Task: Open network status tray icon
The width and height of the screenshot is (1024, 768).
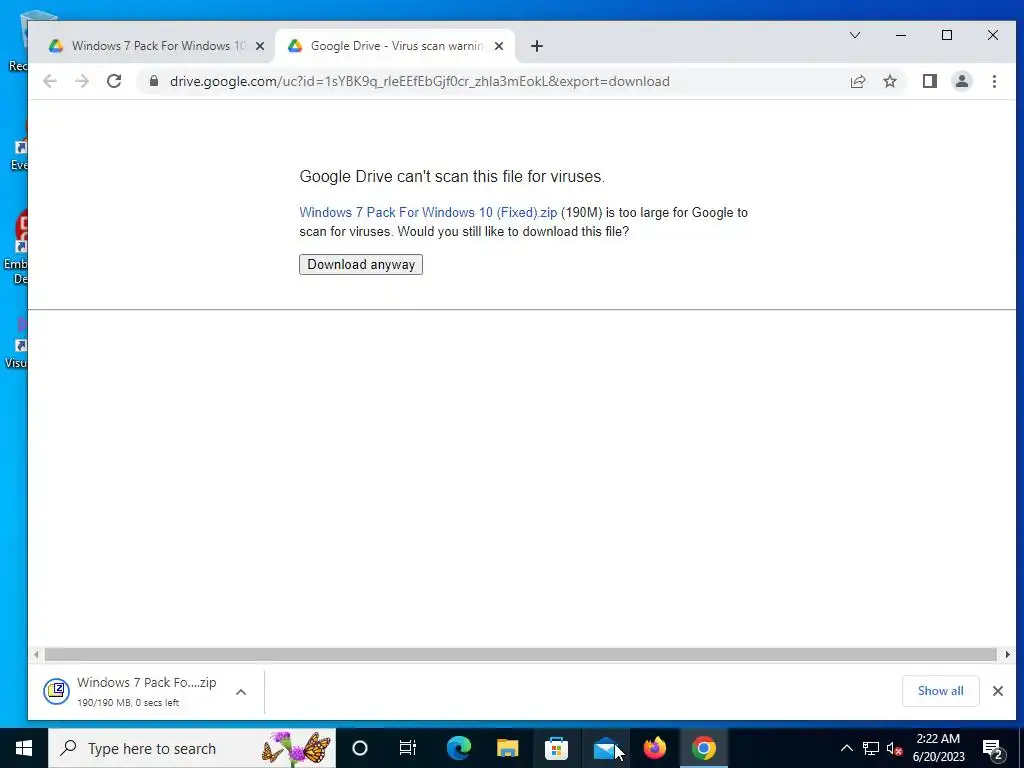Action: pos(871,748)
